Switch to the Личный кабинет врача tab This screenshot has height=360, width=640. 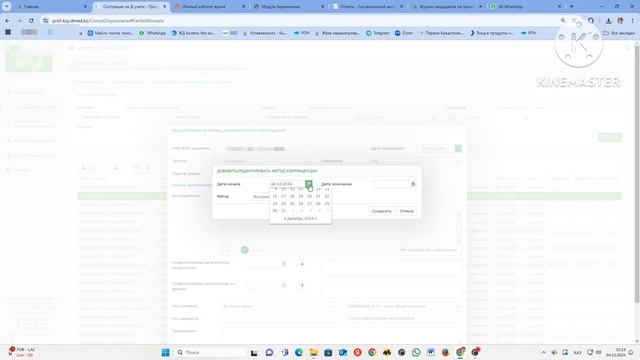210,7
